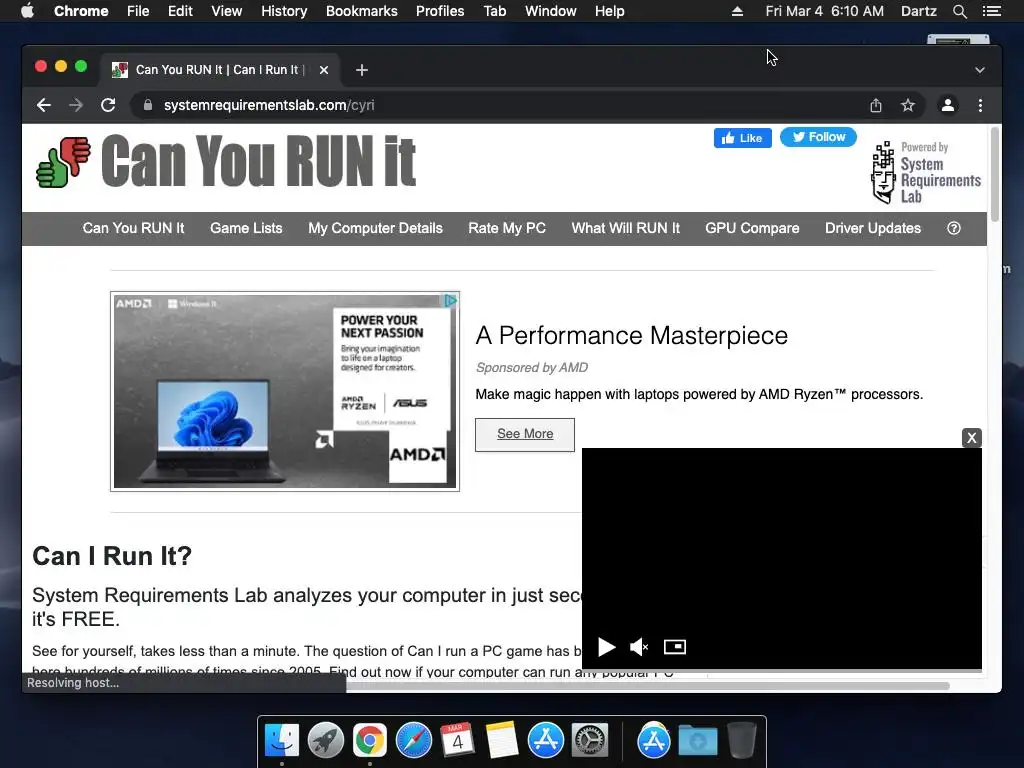The width and height of the screenshot is (1024, 768).
Task: Open My Computer Details nav item
Action: tap(376, 228)
